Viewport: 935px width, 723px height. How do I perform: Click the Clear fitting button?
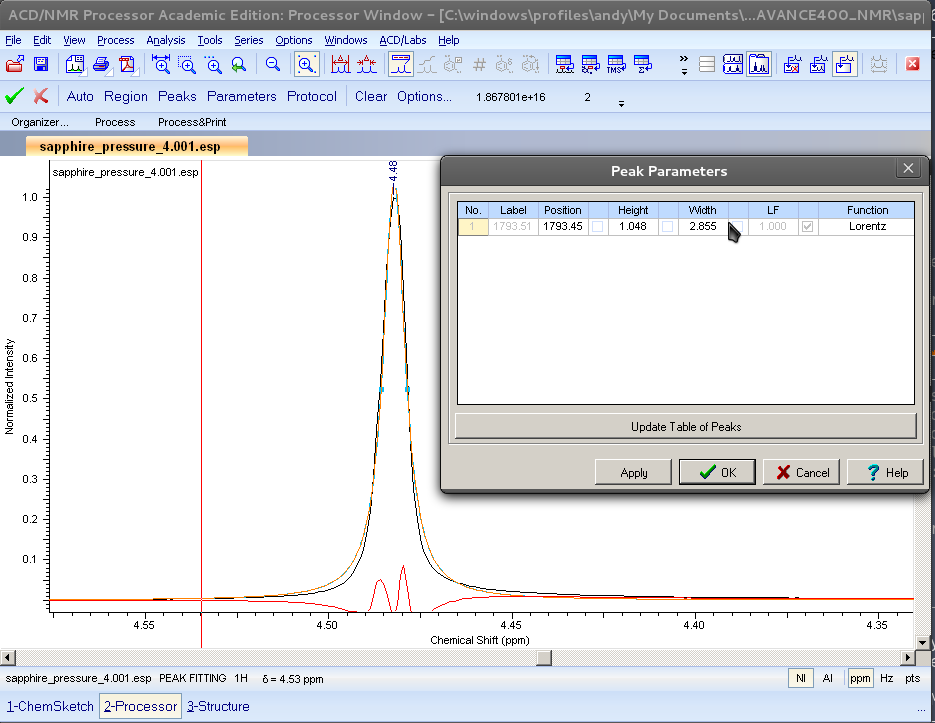pyautogui.click(x=371, y=96)
